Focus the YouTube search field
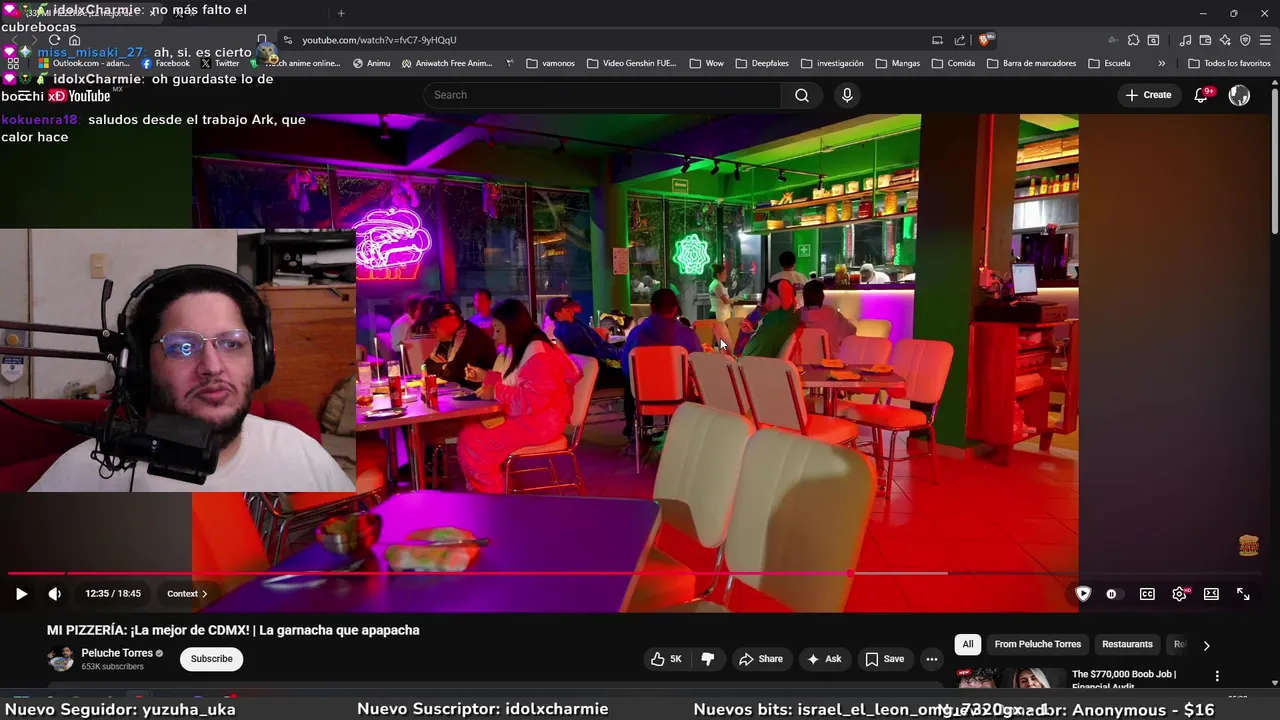 point(603,95)
